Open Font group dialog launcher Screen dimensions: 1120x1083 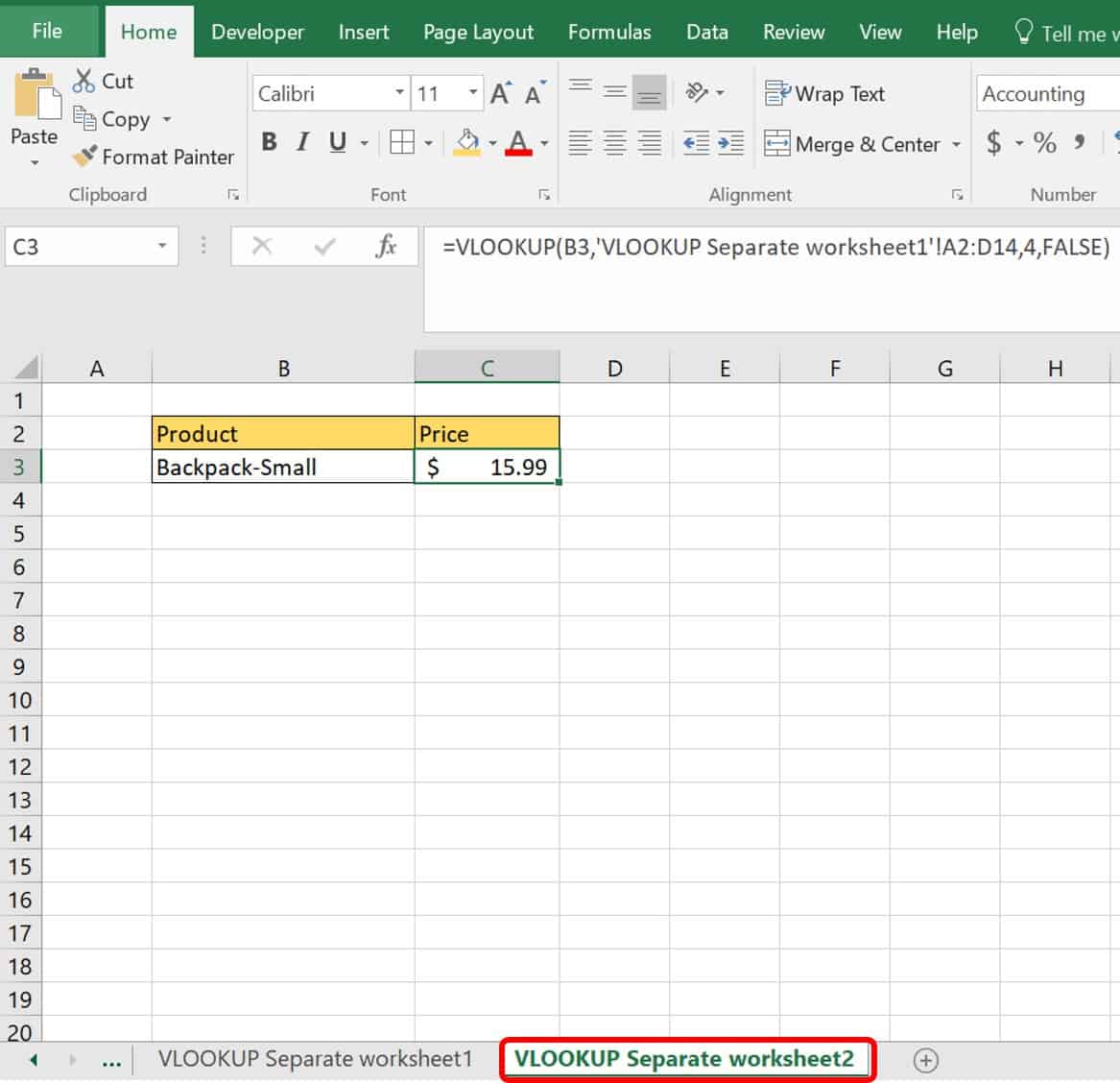coord(544,194)
